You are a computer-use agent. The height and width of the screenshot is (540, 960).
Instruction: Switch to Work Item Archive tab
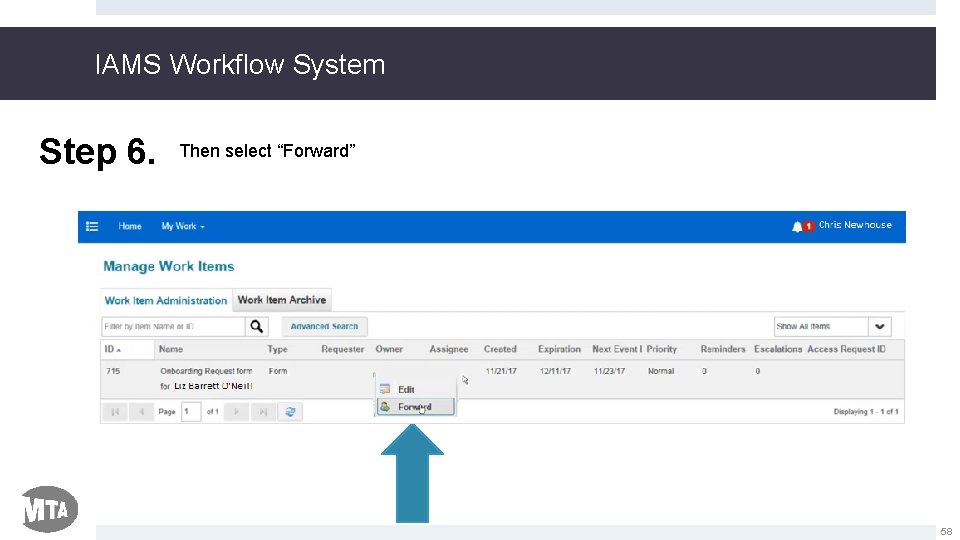(x=282, y=300)
